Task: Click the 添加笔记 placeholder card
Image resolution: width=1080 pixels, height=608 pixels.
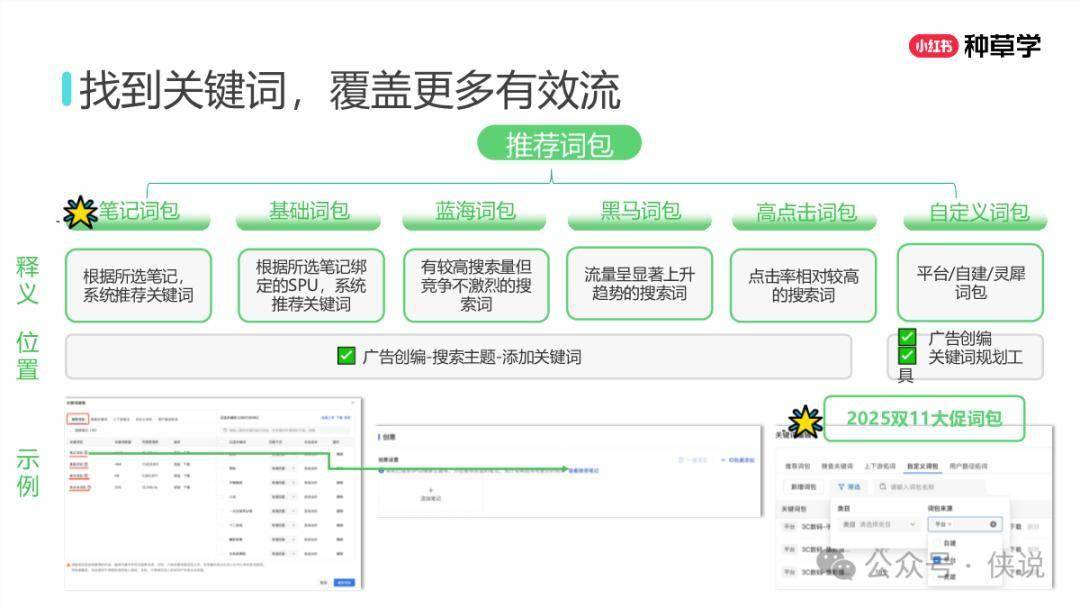Action: 431,493
